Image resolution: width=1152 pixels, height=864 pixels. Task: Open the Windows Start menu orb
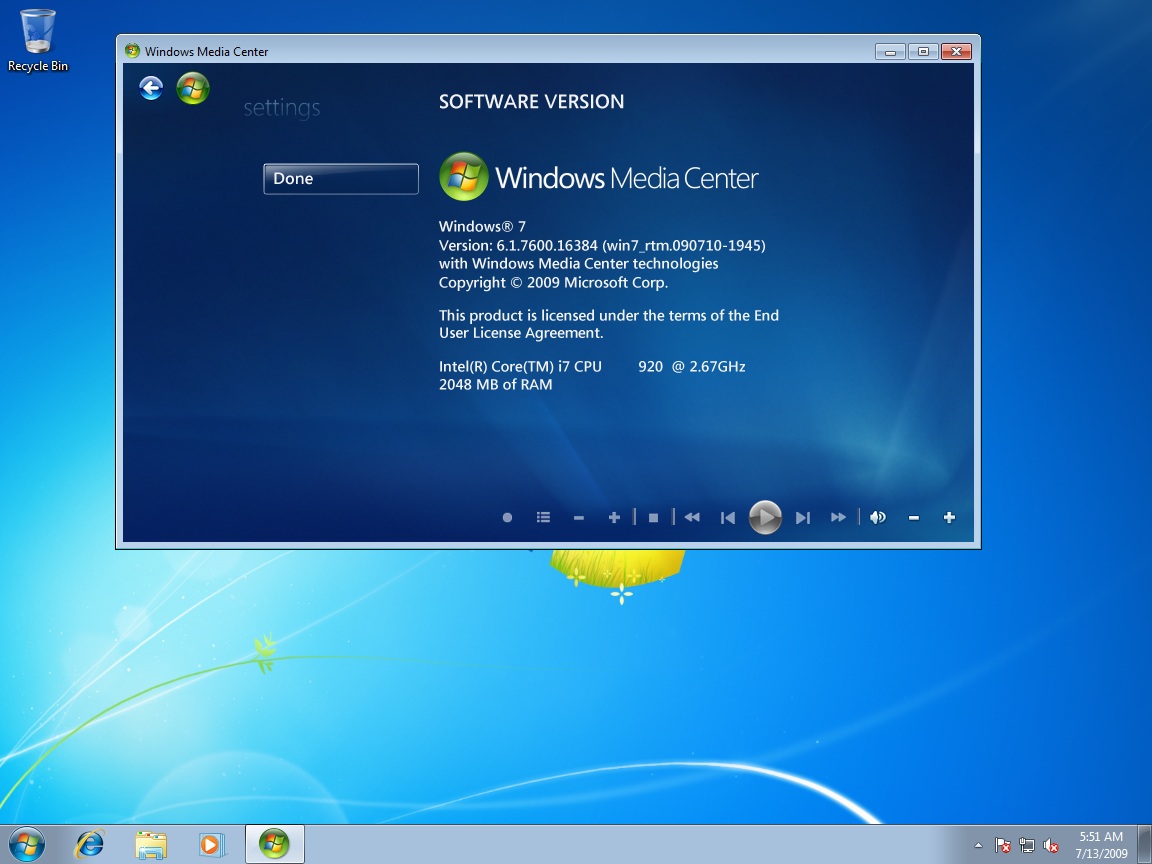tap(27, 844)
